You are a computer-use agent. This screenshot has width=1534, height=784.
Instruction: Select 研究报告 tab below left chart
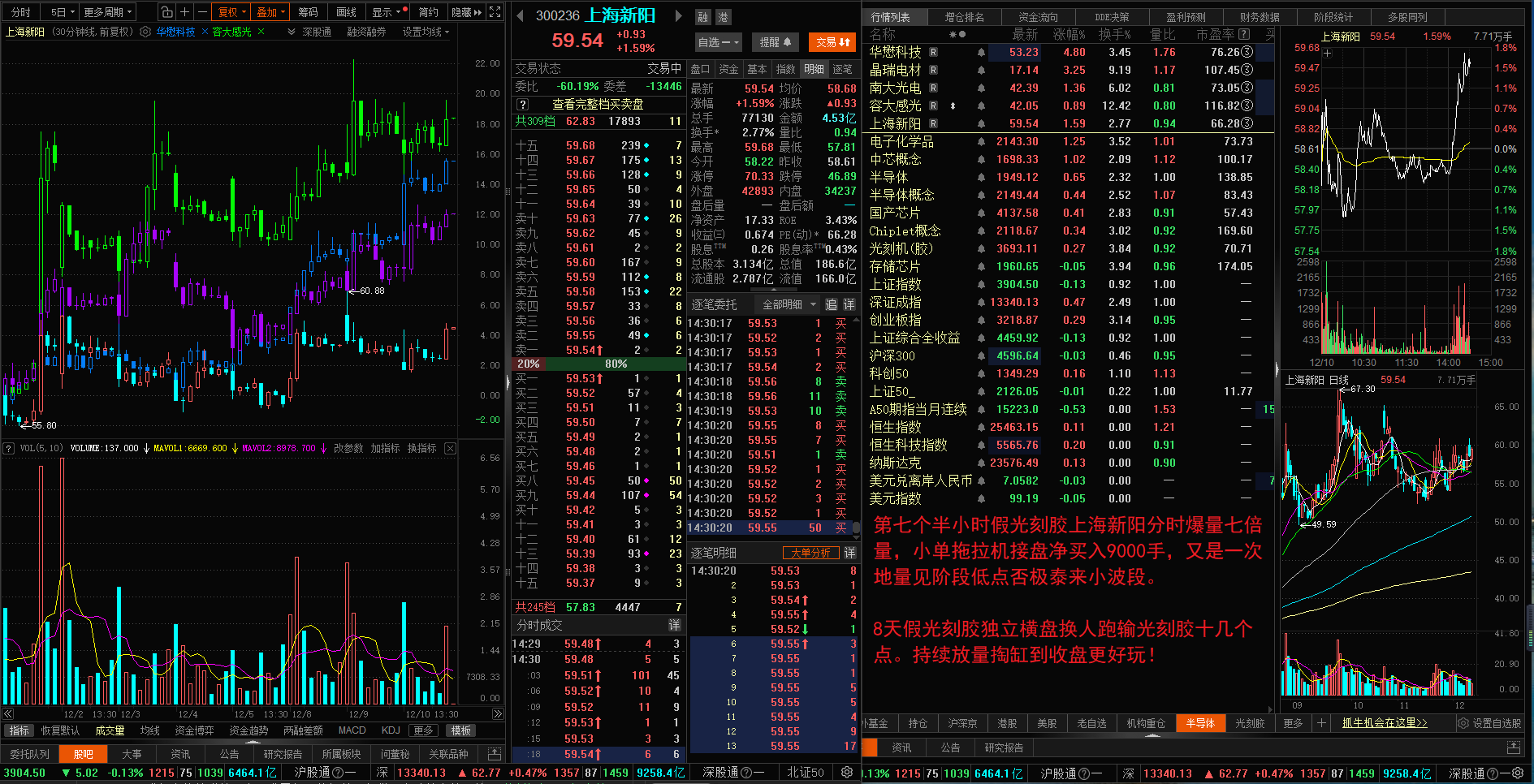click(x=283, y=754)
